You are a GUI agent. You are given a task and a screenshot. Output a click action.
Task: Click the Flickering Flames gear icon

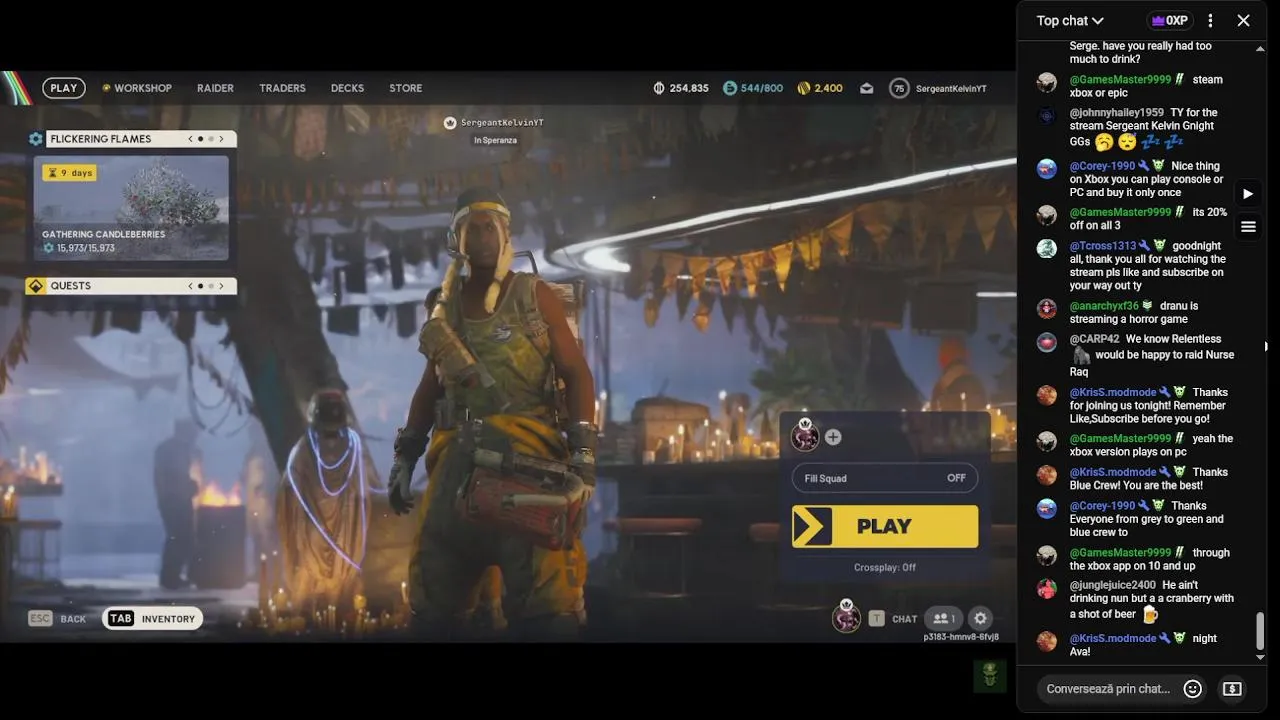(x=36, y=139)
